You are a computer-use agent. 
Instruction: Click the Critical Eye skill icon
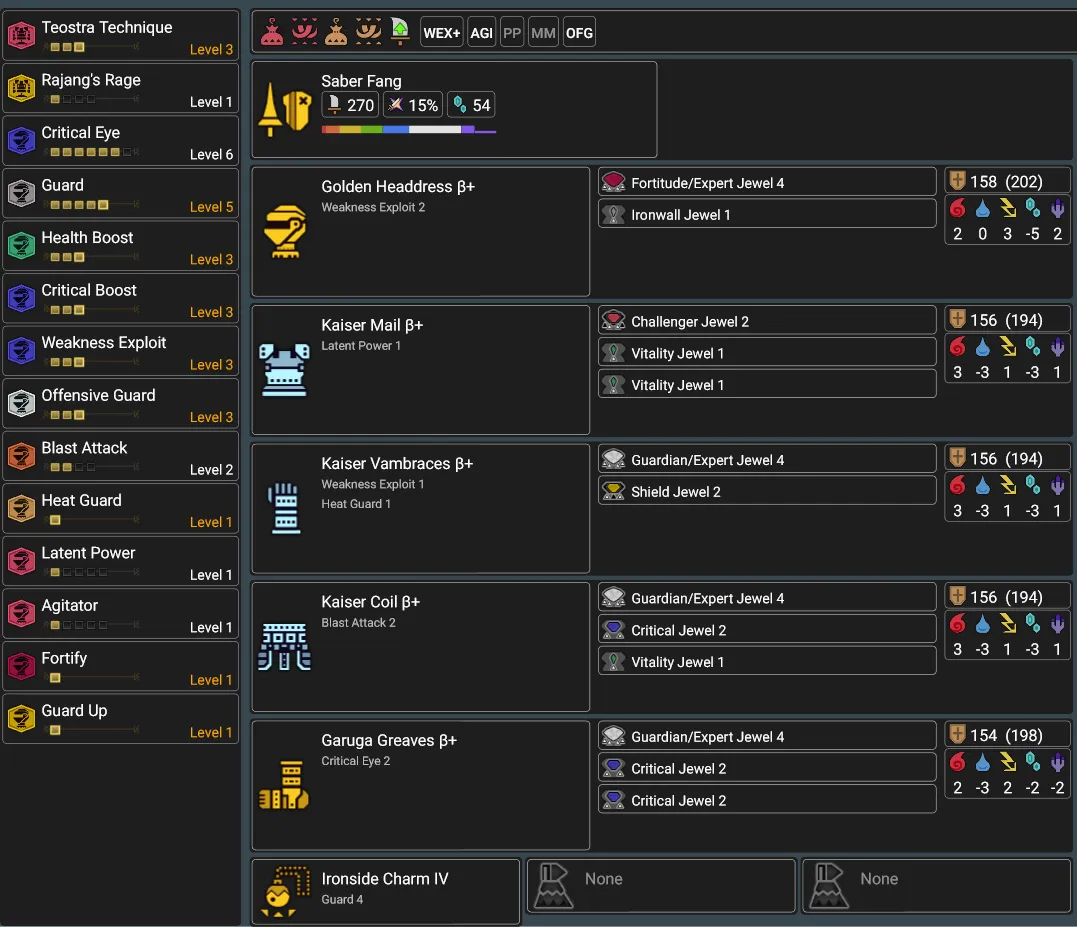coord(21,140)
